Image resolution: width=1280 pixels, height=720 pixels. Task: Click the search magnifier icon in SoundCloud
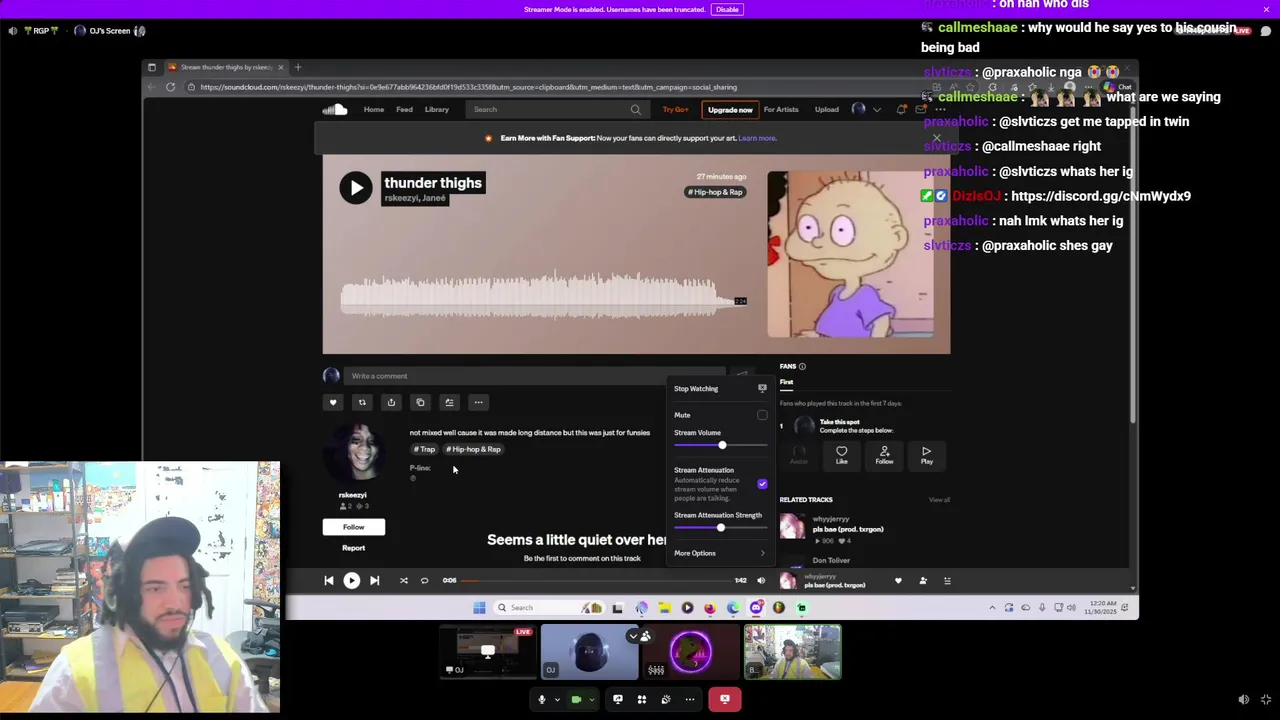click(636, 110)
